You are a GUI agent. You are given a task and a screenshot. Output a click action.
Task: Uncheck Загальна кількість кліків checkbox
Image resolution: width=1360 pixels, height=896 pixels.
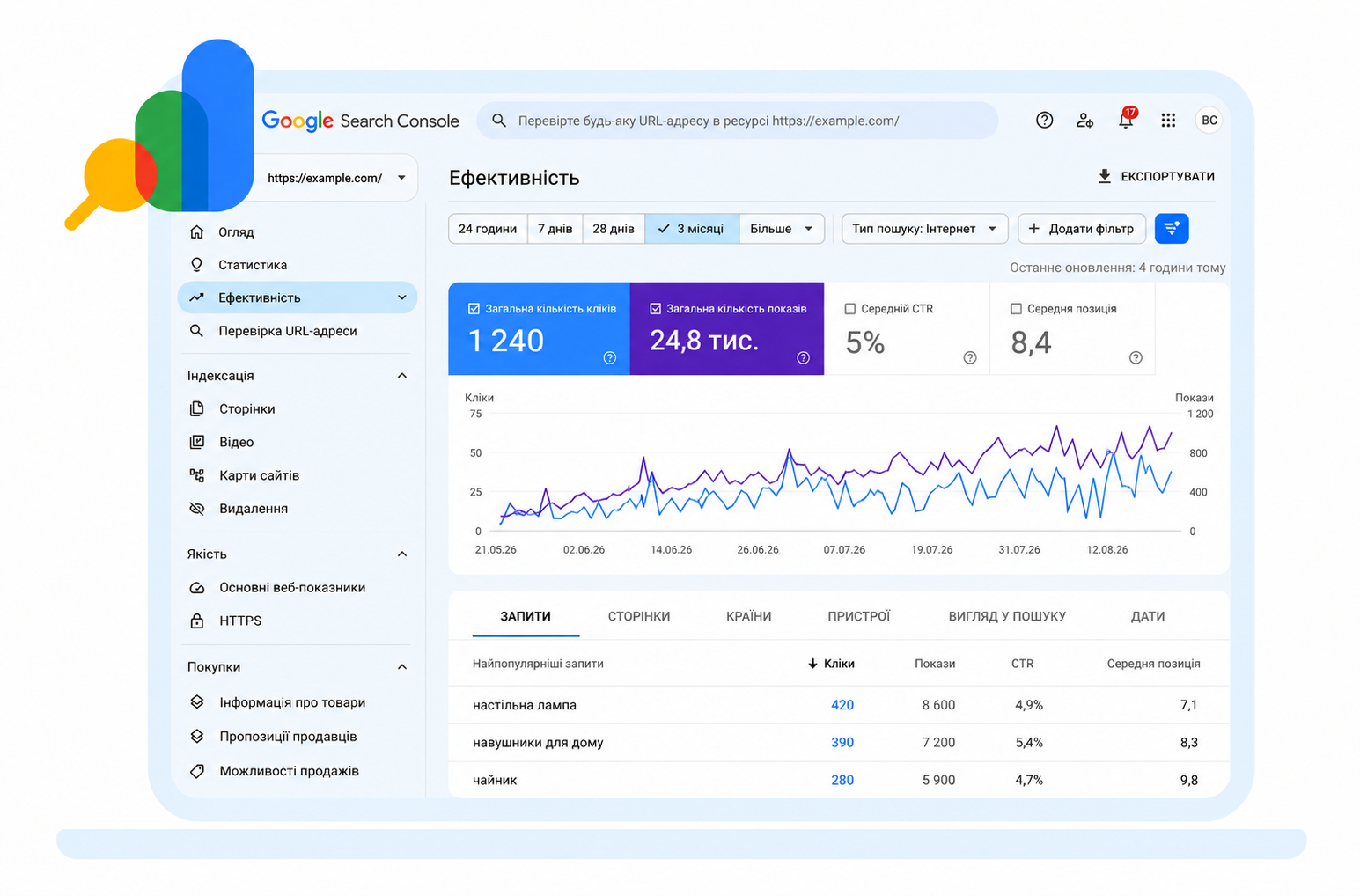(474, 309)
